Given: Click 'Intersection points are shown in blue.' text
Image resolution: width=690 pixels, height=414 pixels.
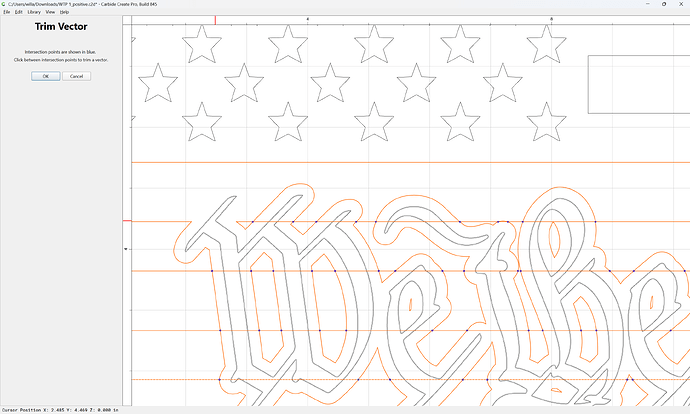Looking at the screenshot, I should (x=60, y=52).
